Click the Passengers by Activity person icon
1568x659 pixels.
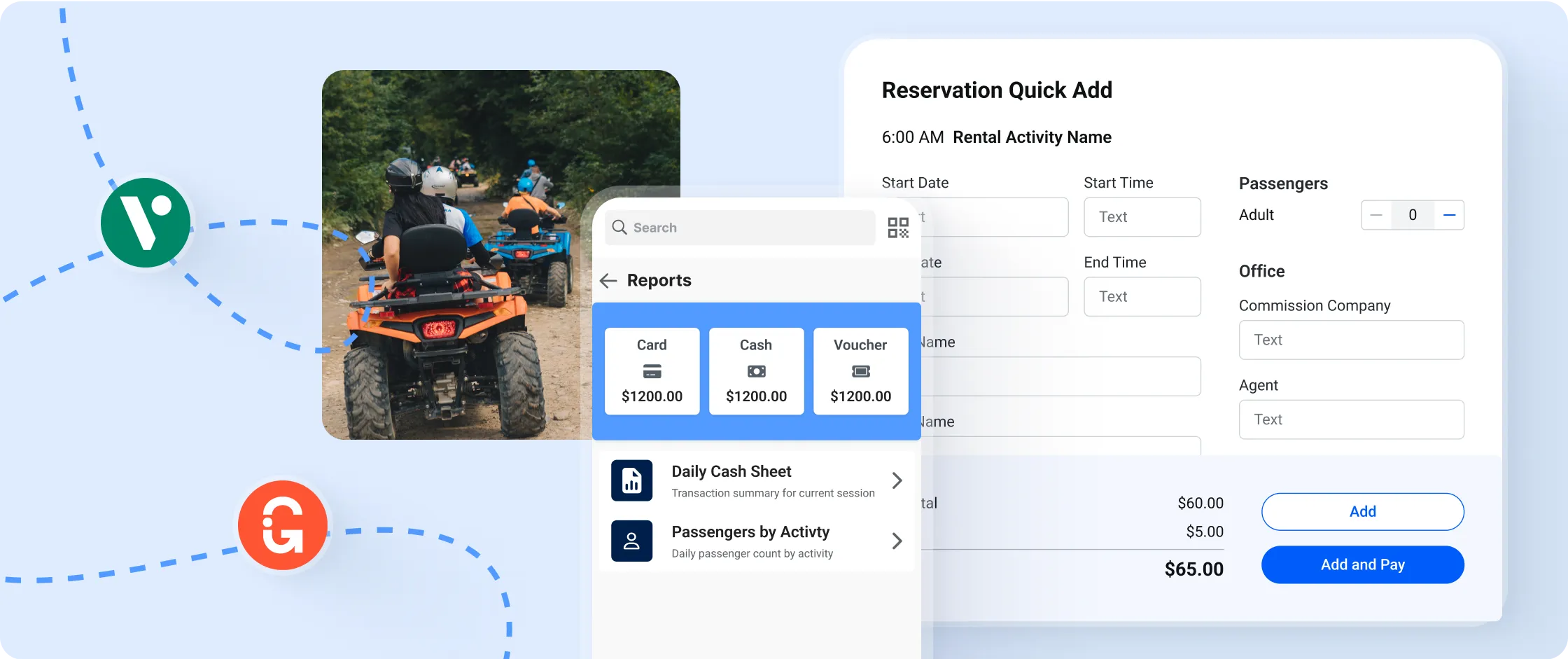click(x=632, y=541)
